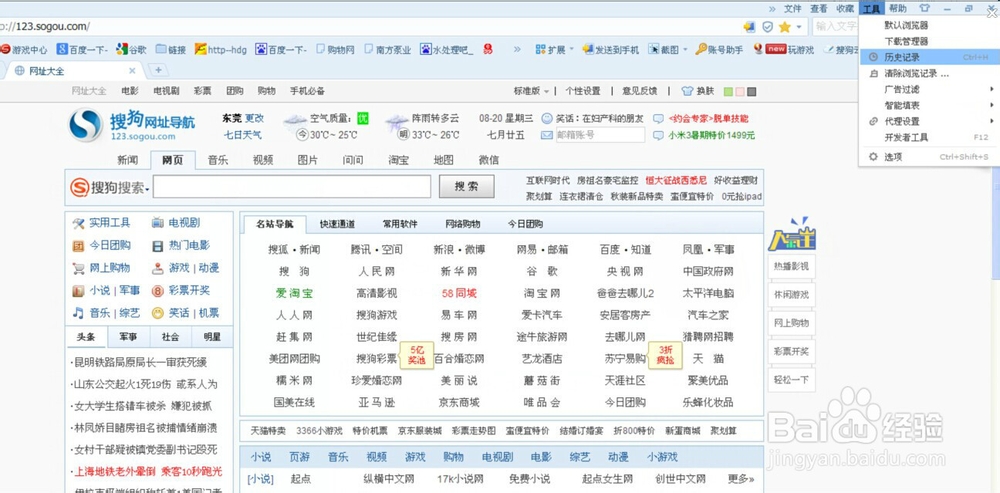This screenshot has width=1000, height=493.
Task: Open the 电视剧 sidebar category
Action: coord(176,223)
